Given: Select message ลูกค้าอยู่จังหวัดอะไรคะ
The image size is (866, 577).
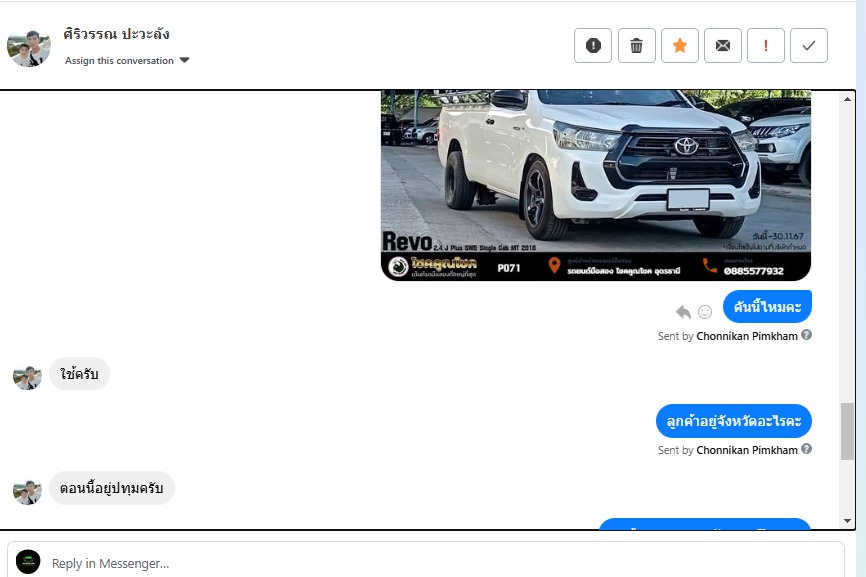Looking at the screenshot, I should click(733, 421).
